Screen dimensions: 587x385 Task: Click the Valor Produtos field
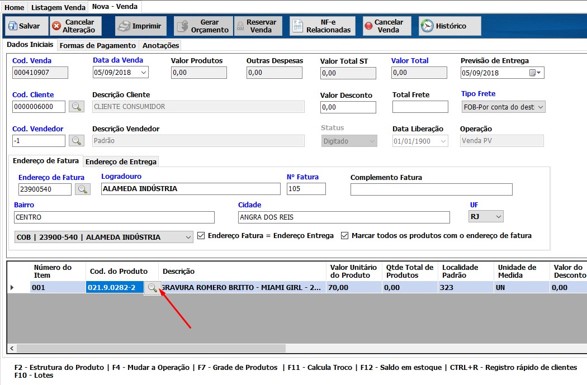pos(199,73)
